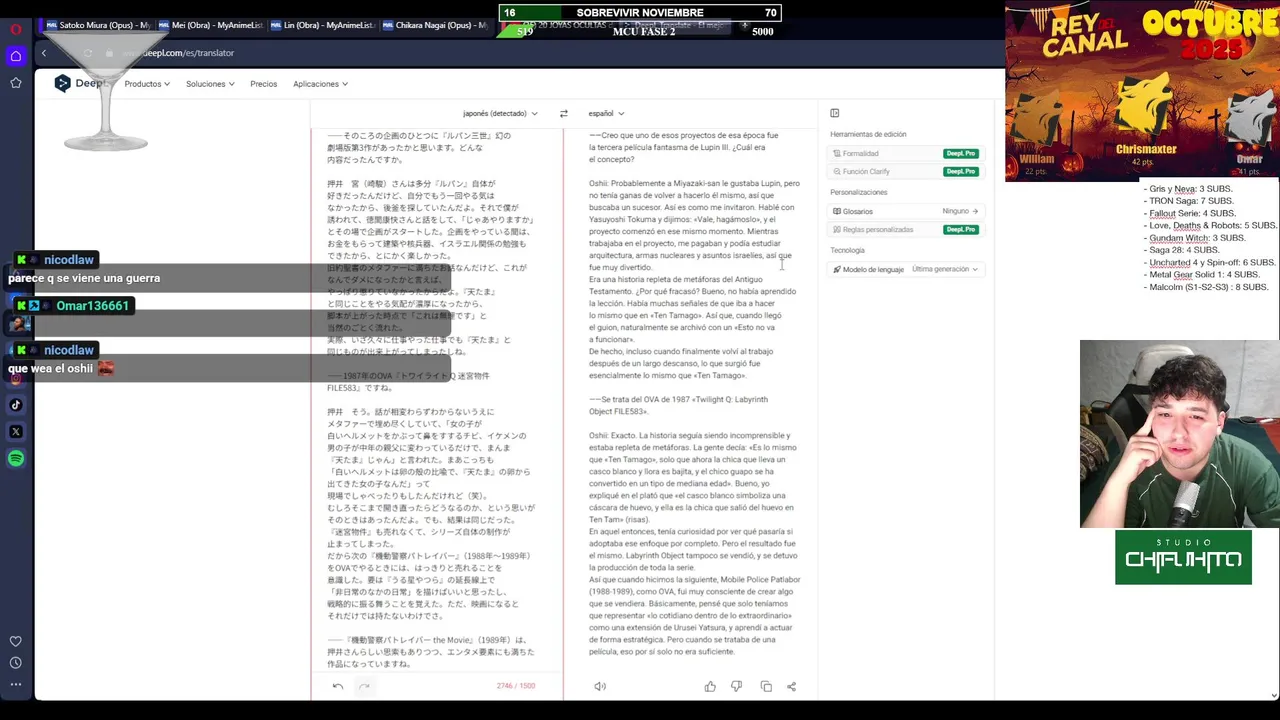Click 'TRON Saga: 7 SUBS.' list entry
1280x720 pixels.
pyautogui.click(x=1191, y=201)
